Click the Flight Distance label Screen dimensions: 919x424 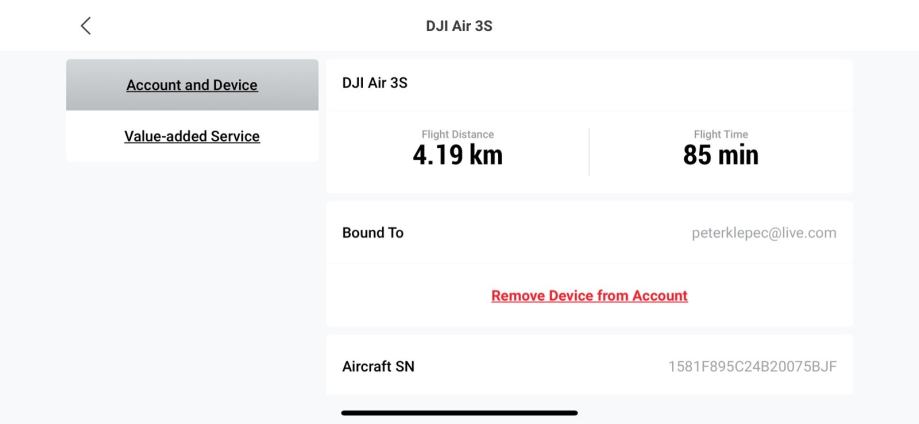(x=457, y=135)
